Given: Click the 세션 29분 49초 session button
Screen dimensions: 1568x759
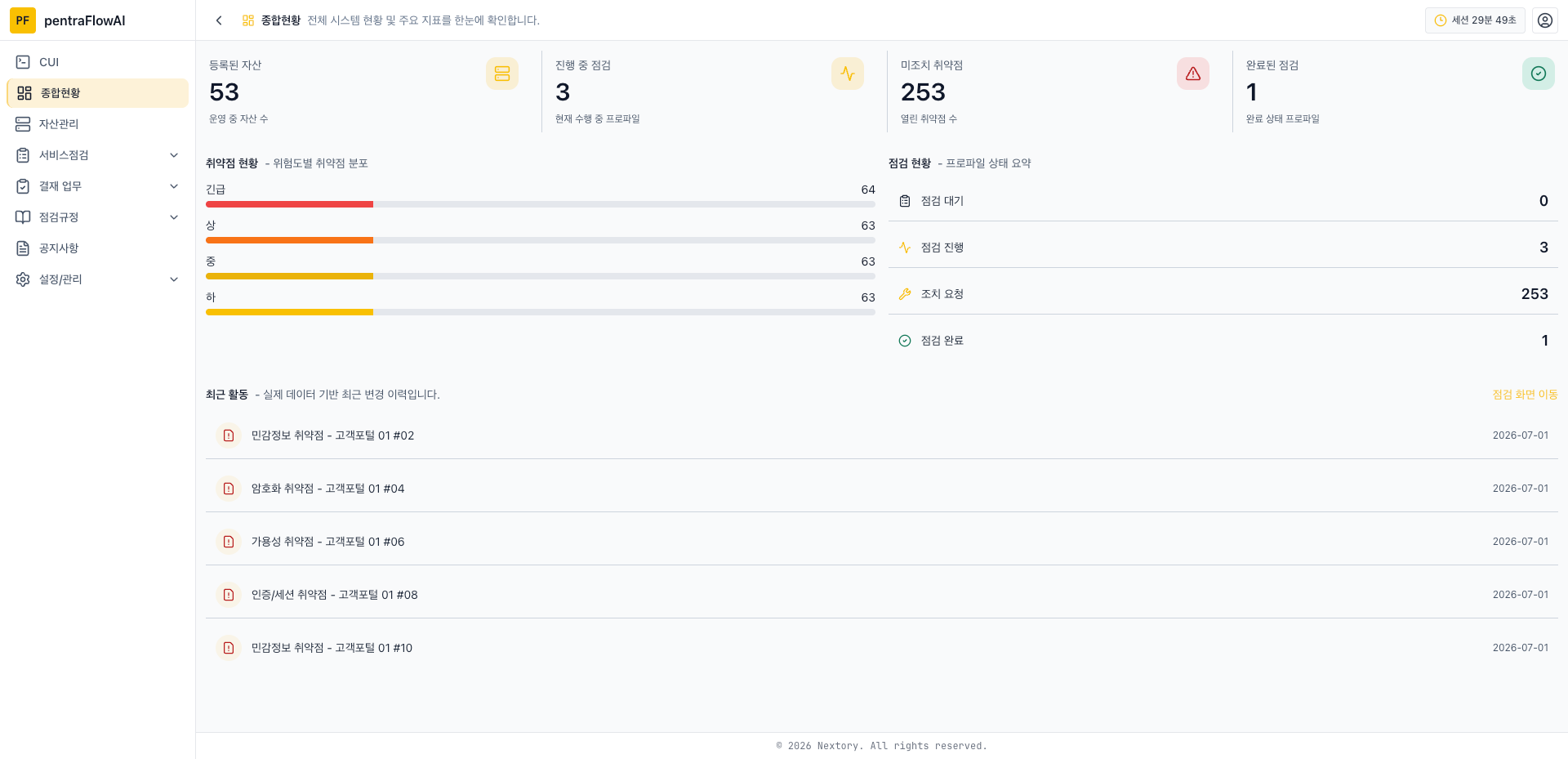Looking at the screenshot, I should pyautogui.click(x=1475, y=20).
